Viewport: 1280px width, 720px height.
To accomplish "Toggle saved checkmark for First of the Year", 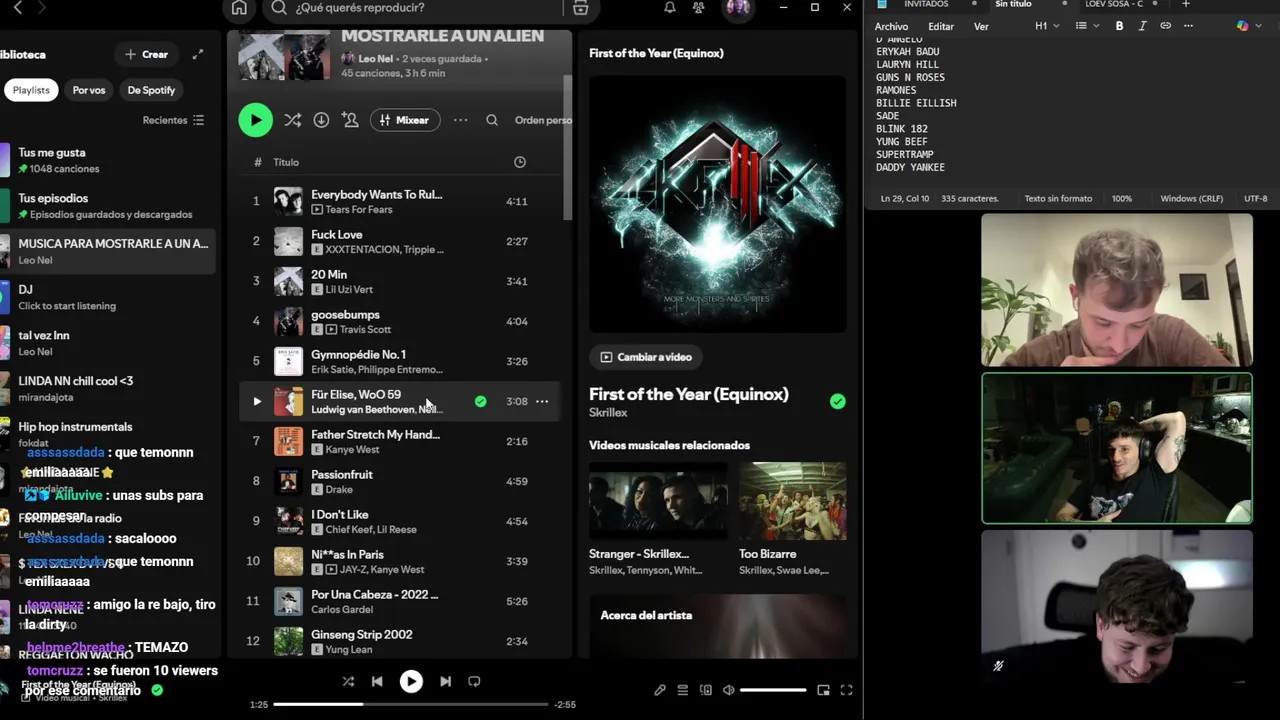I will 837,401.
